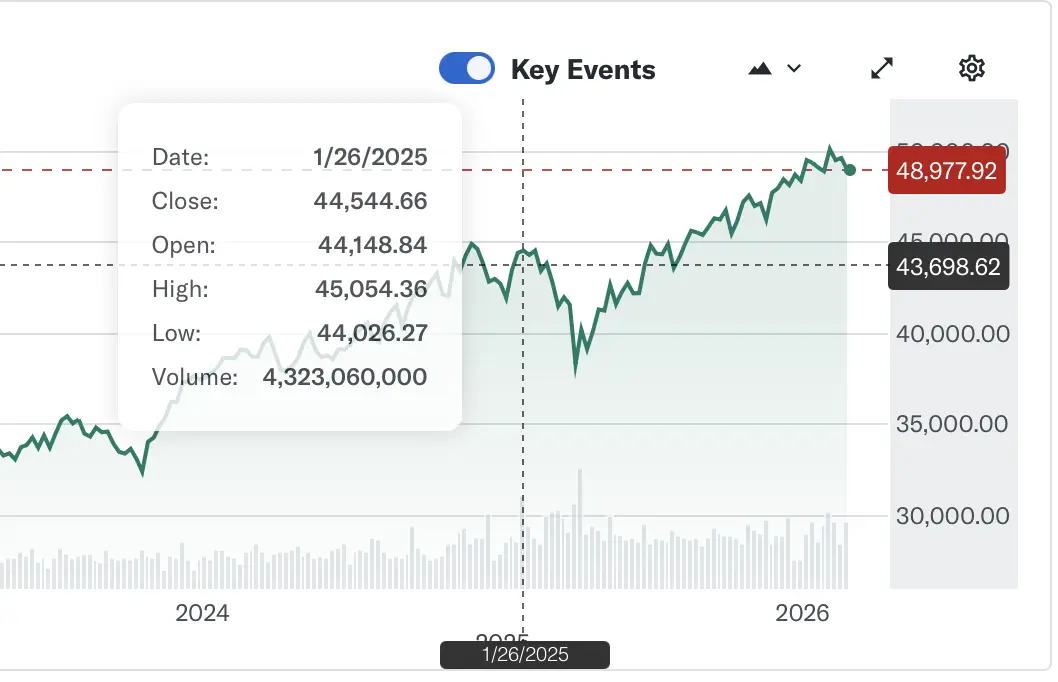Click the 2026 label on time axis
The width and height of the screenshot is (1058, 682).
click(802, 614)
